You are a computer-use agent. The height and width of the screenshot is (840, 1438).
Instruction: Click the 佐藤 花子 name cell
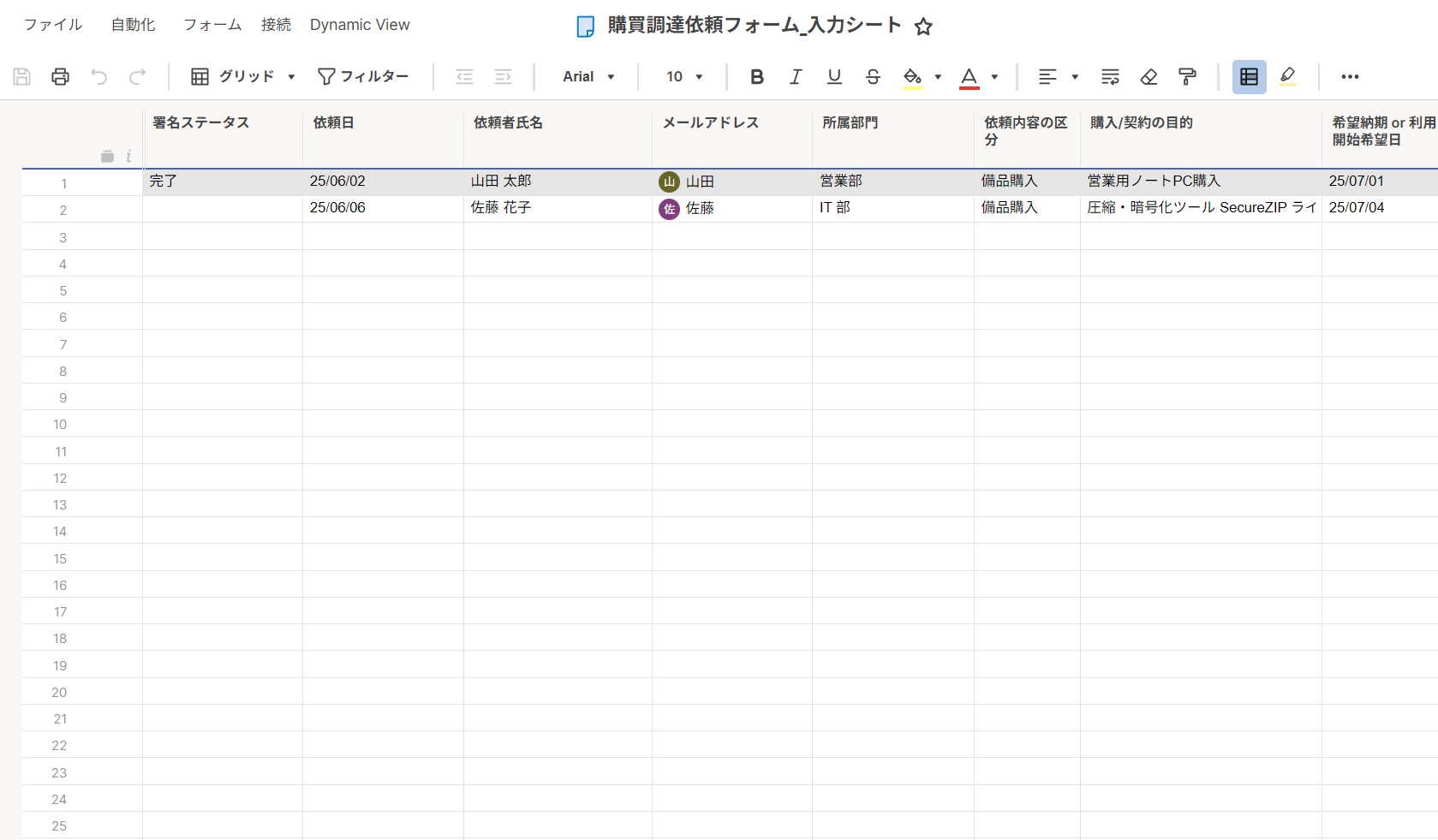point(558,208)
